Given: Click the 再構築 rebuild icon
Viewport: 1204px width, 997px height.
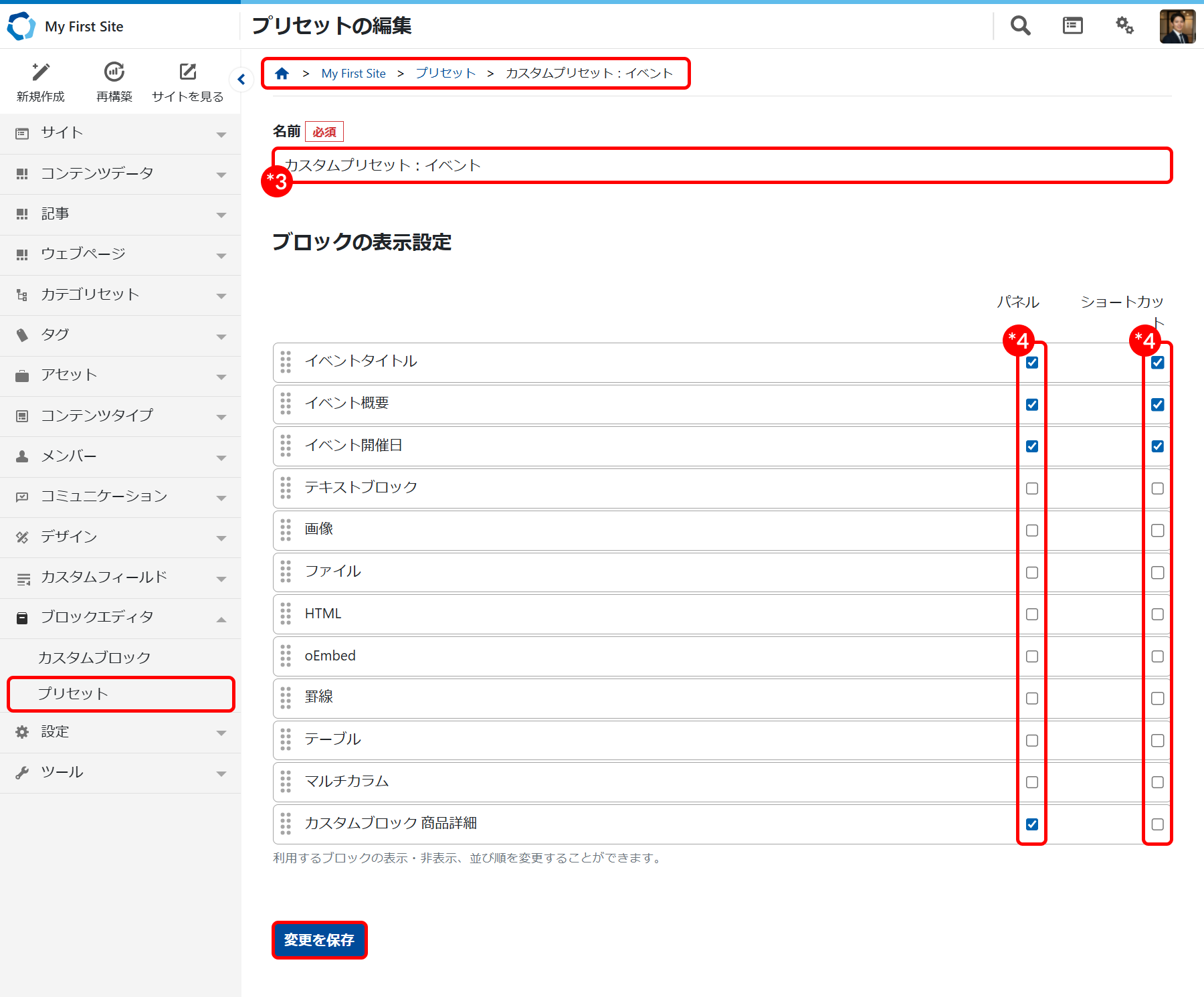Looking at the screenshot, I should coord(114,72).
